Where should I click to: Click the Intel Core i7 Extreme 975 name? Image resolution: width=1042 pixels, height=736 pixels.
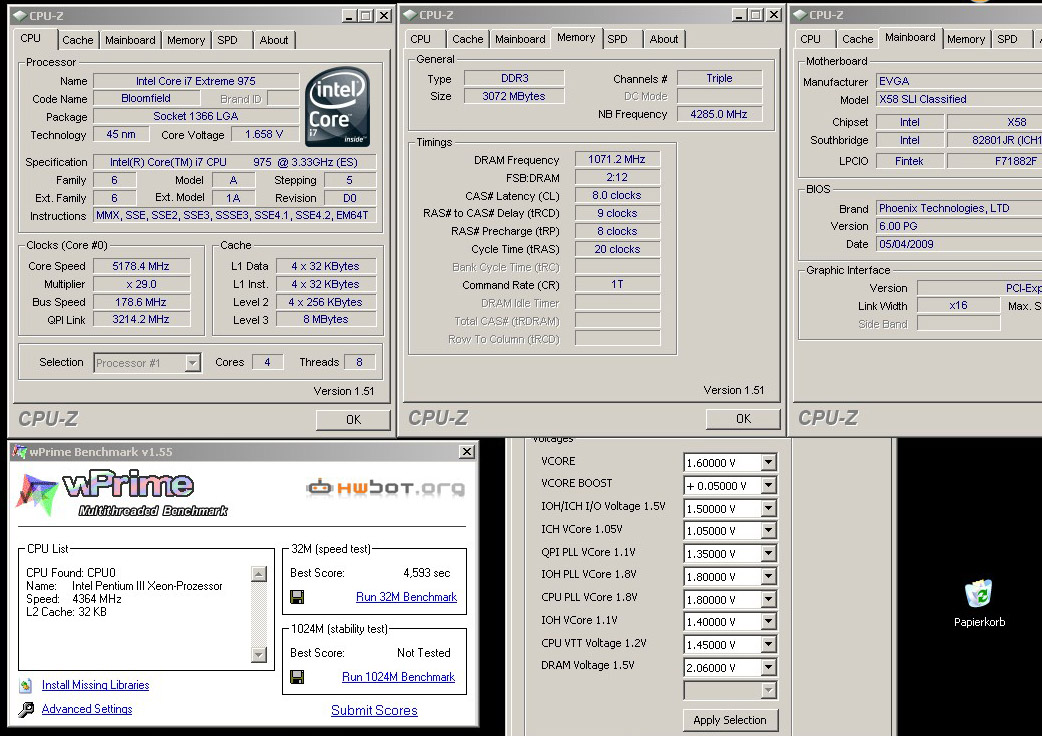[195, 81]
